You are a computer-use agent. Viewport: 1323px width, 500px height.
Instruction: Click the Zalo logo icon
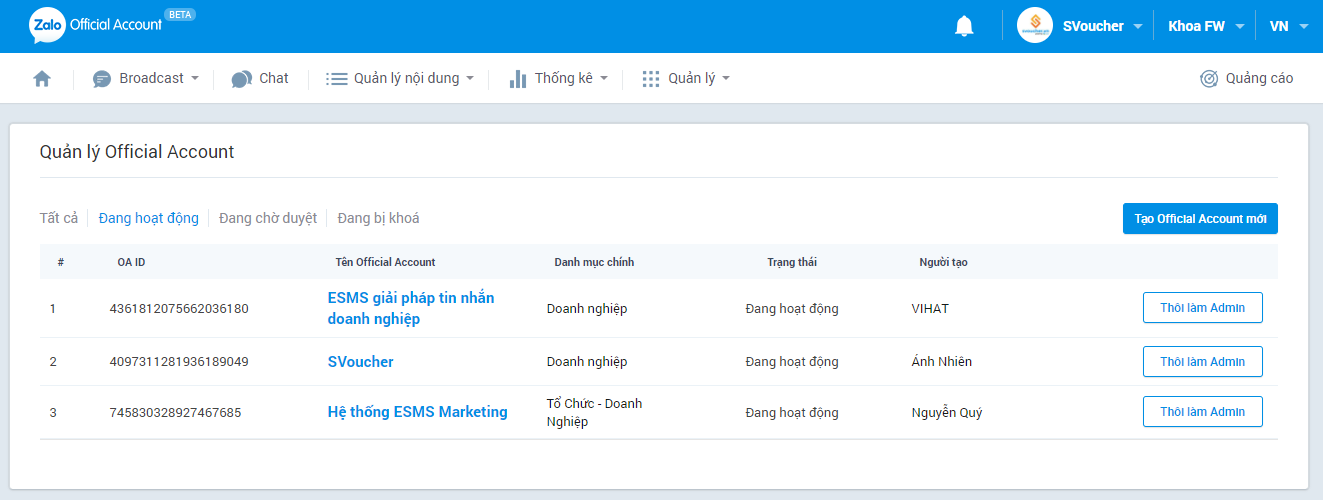click(x=47, y=26)
